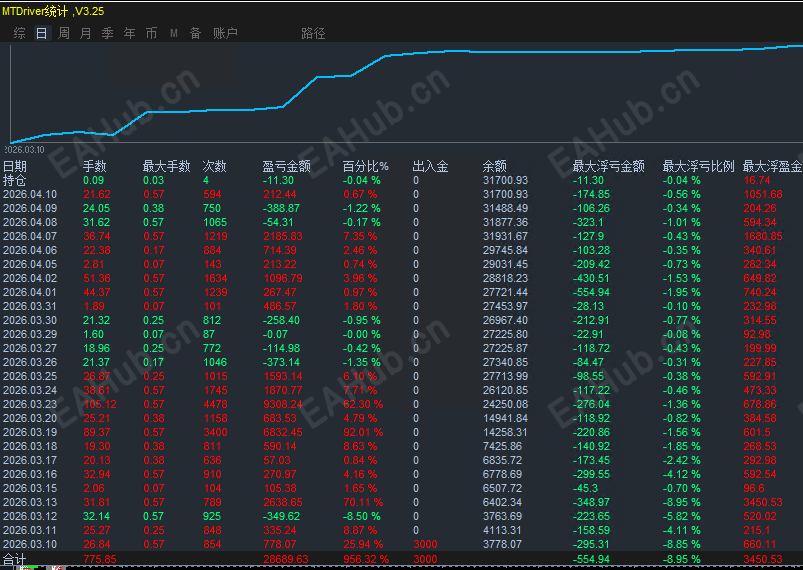This screenshot has width=803, height=570.
Task: Click total profit 28689.63
Action: (x=286, y=559)
